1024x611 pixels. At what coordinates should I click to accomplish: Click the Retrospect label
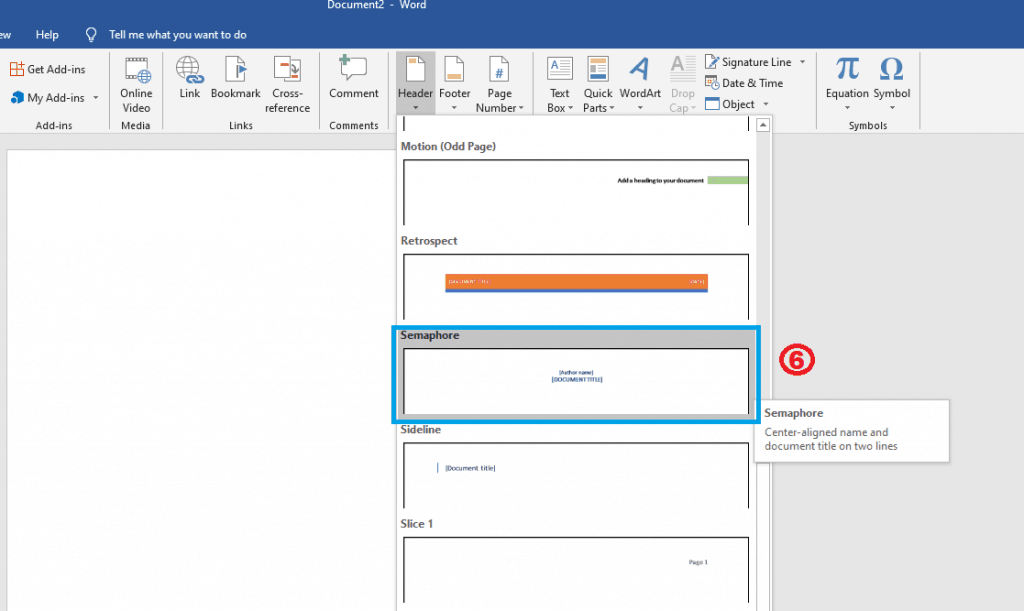pyautogui.click(x=429, y=241)
